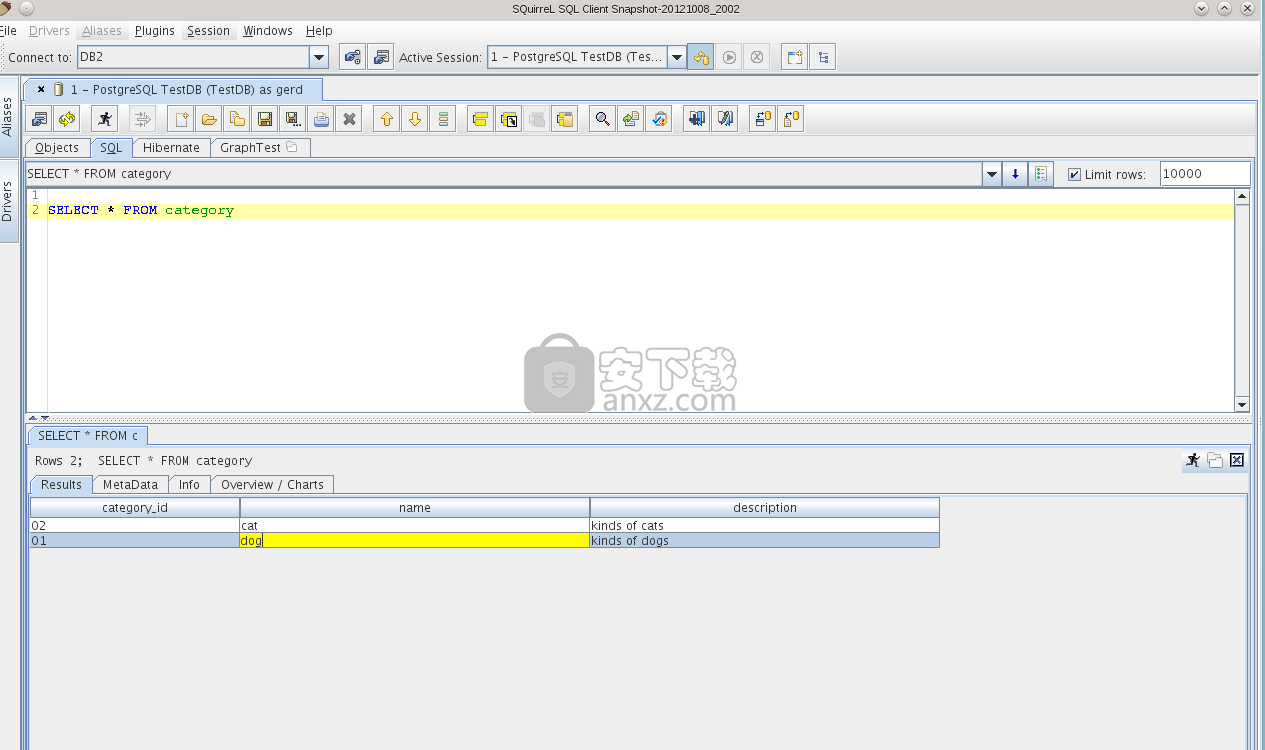Viewport: 1265px width, 750px height.
Task: Open the File menu
Action: (x=8, y=31)
